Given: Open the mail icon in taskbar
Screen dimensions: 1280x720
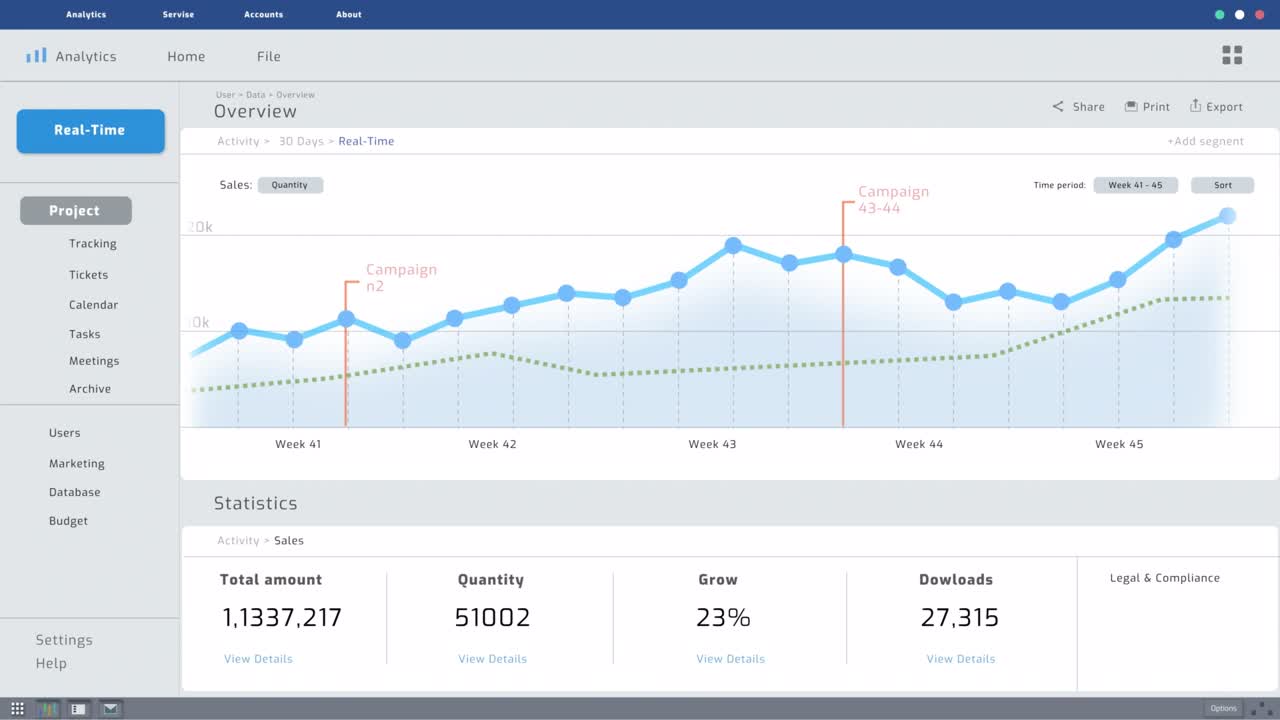Looking at the screenshot, I should [110, 709].
